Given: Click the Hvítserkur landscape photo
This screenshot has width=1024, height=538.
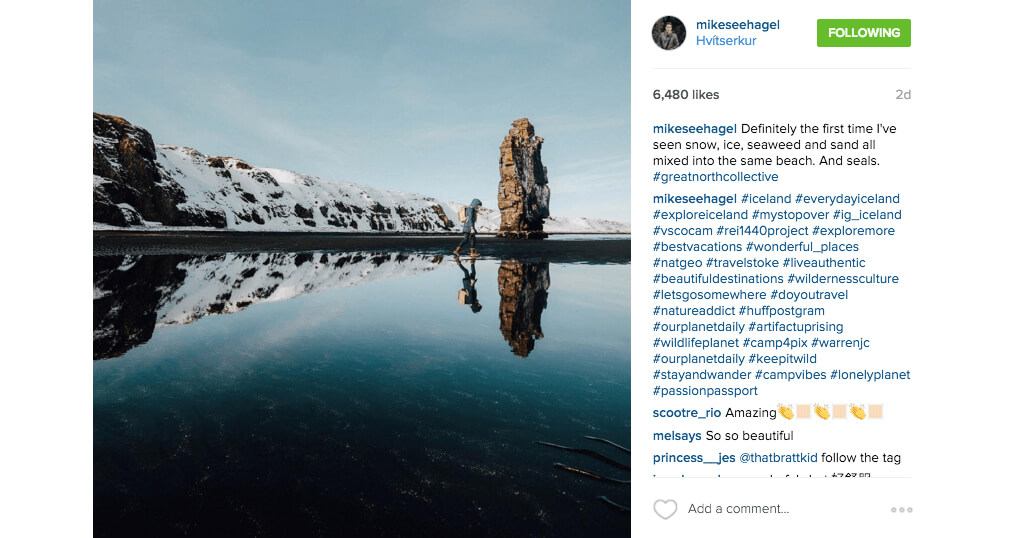Looking at the screenshot, I should pyautogui.click(x=361, y=269).
